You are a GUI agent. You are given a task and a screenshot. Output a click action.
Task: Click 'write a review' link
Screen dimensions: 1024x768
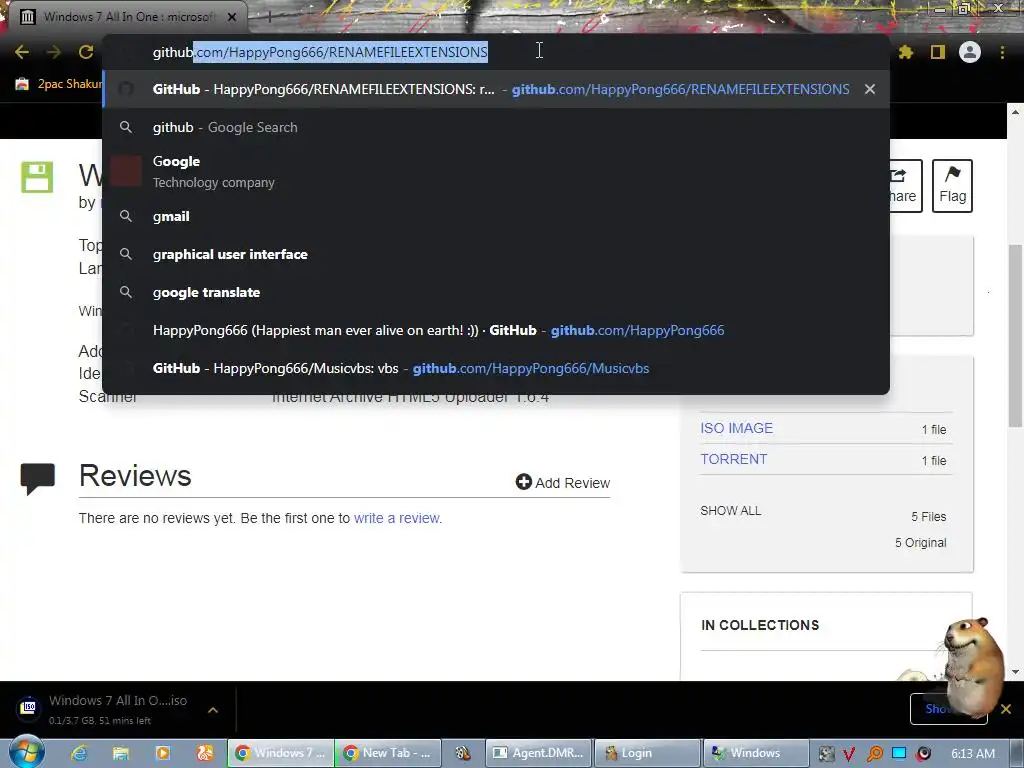click(x=397, y=518)
